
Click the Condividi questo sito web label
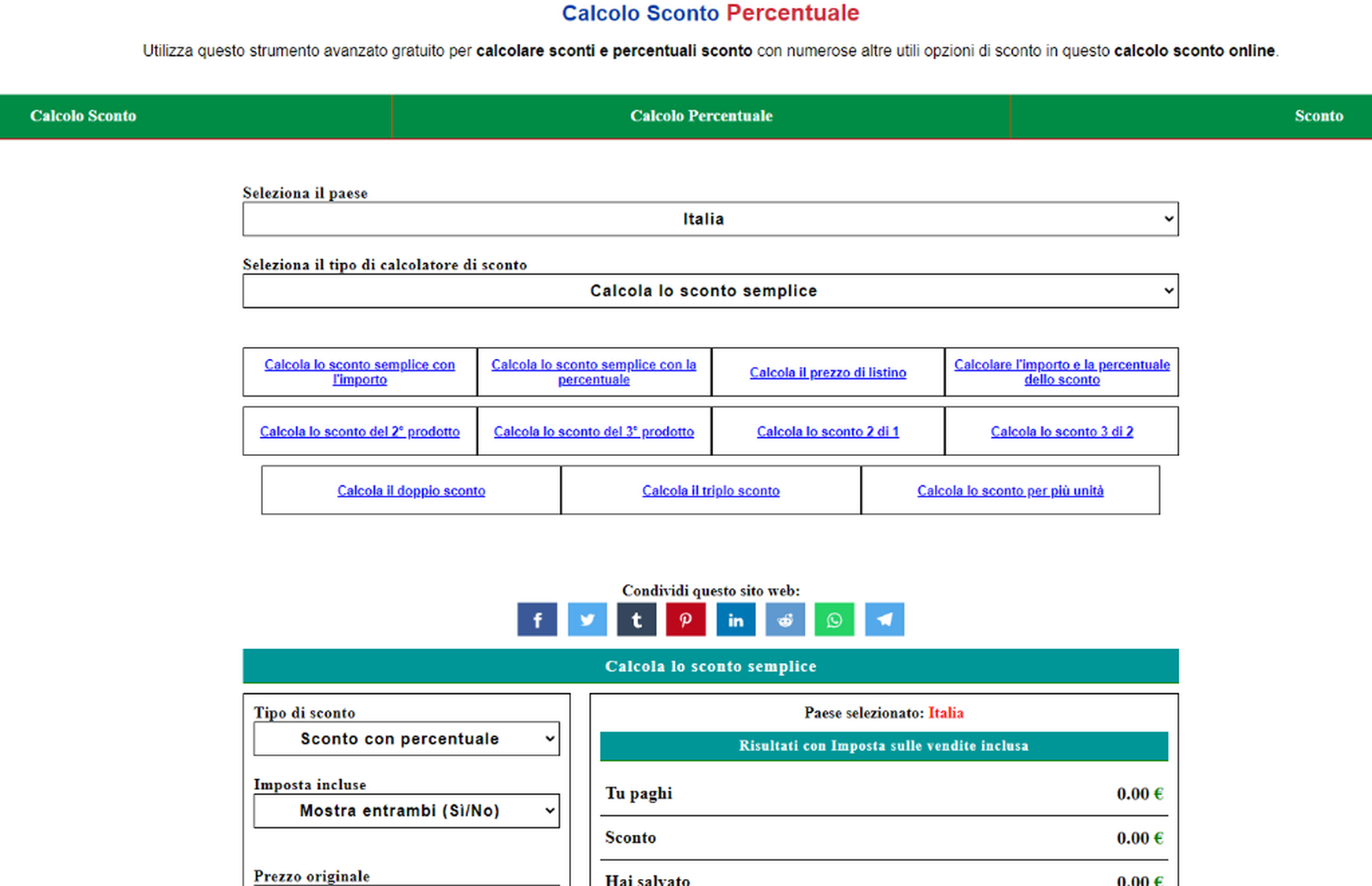[x=711, y=591]
